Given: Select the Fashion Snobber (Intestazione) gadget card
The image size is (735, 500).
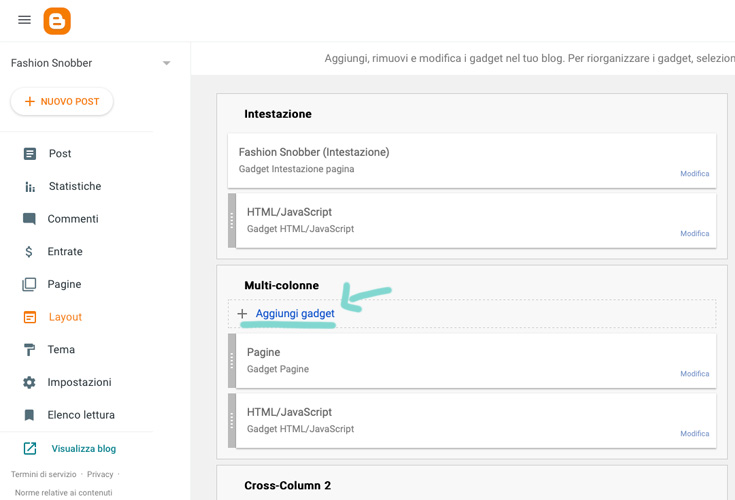Looking at the screenshot, I should tap(472, 161).
